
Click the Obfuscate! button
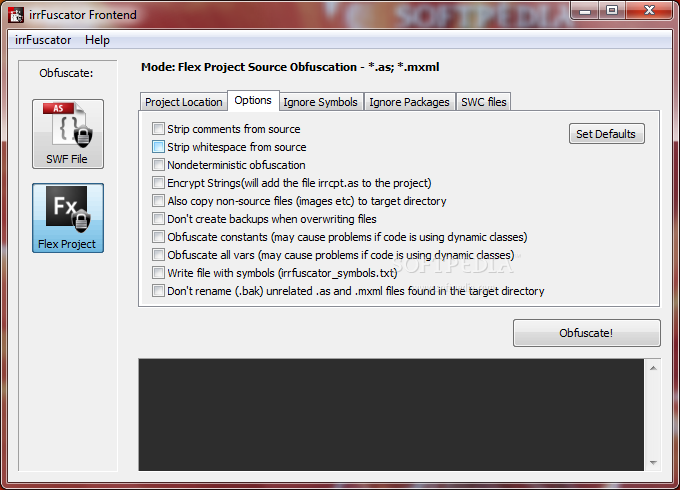[586, 333]
